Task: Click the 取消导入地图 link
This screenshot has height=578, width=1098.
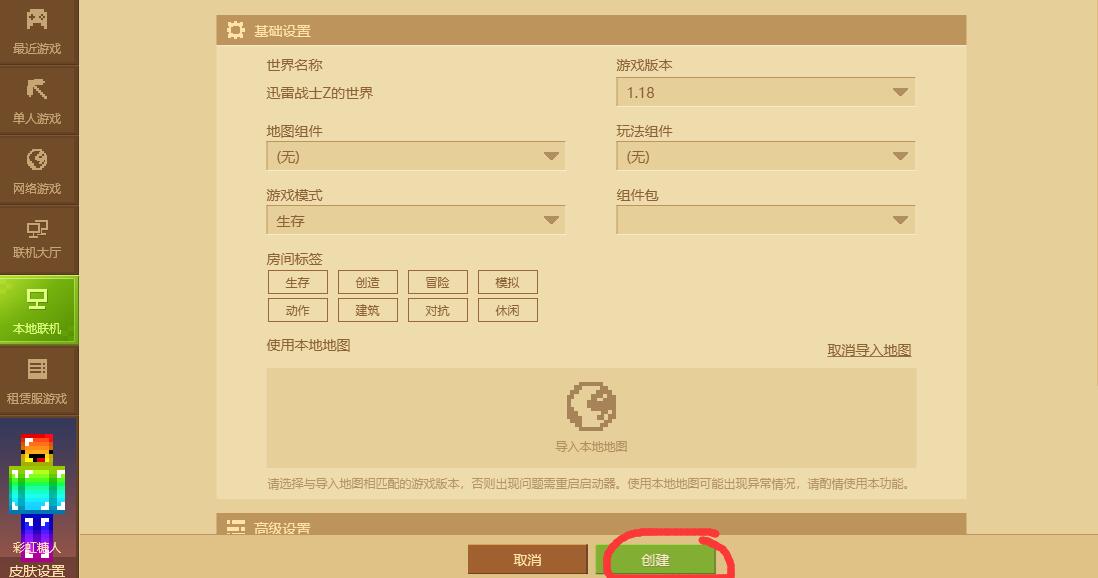Action: pos(869,350)
